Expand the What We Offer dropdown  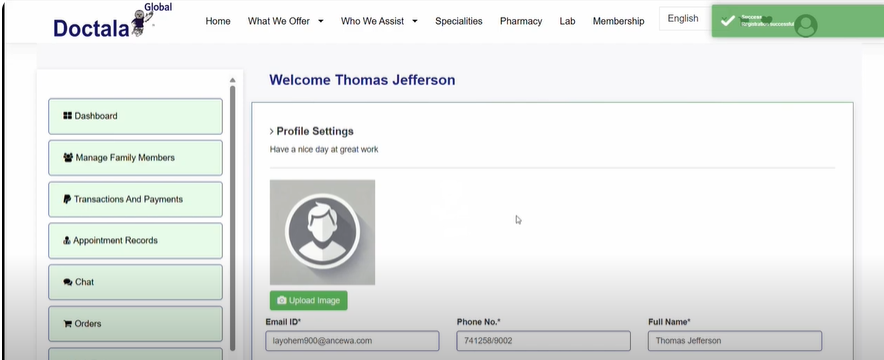(x=285, y=21)
